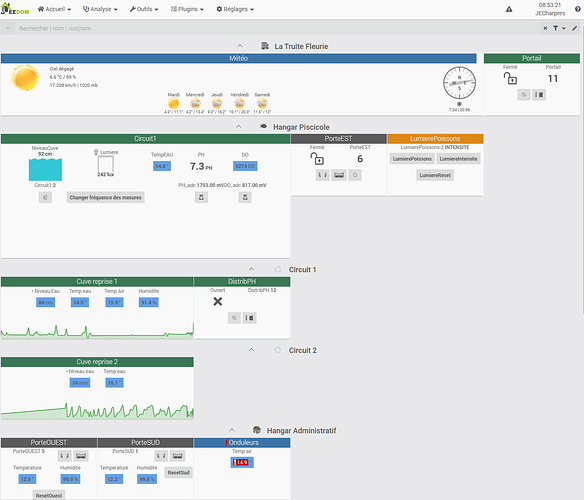The width and height of the screenshot is (584, 500).
Task: Collapse the Hangar Piscicole section
Action: [x=238, y=127]
